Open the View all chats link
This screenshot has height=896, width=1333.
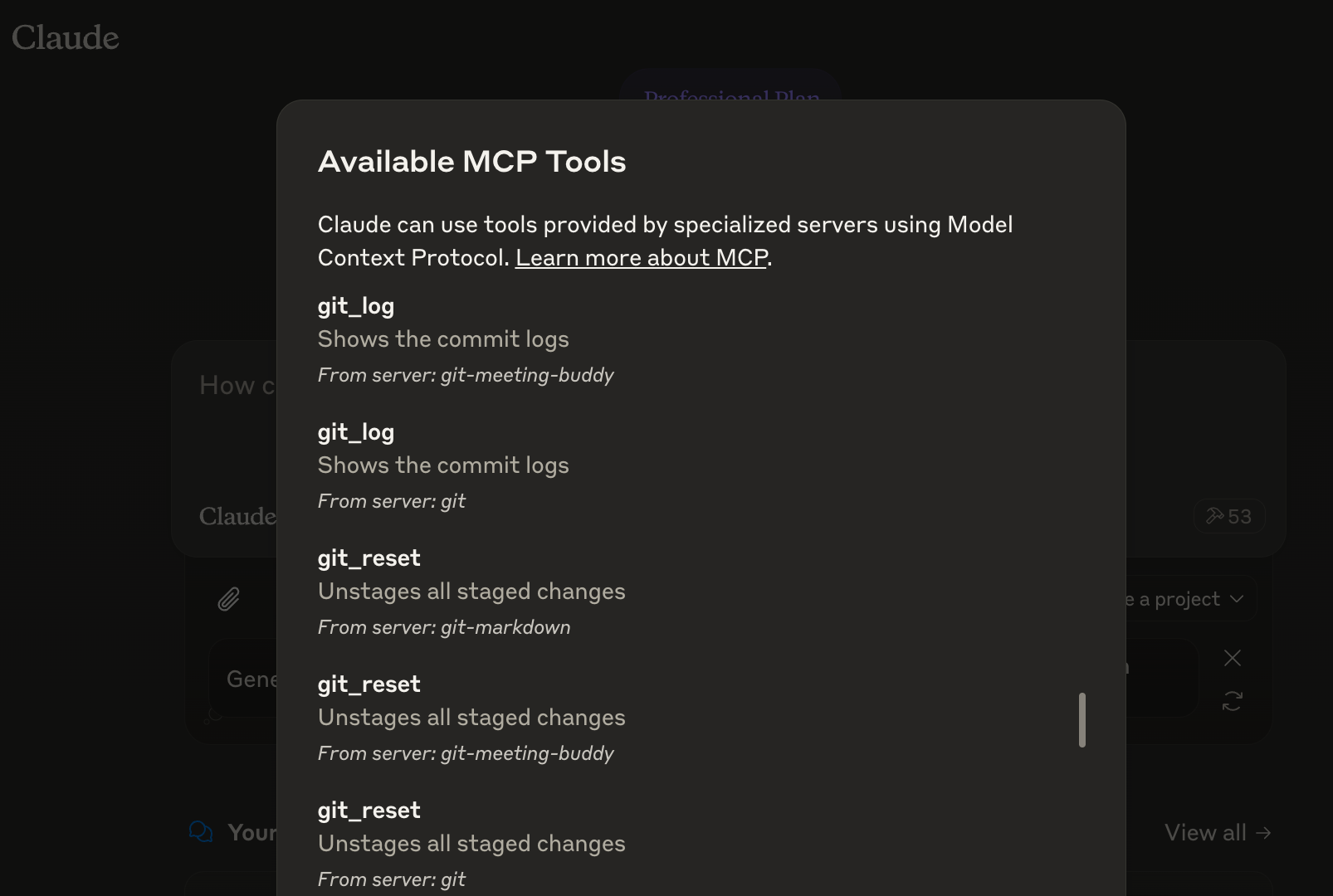tap(1205, 833)
